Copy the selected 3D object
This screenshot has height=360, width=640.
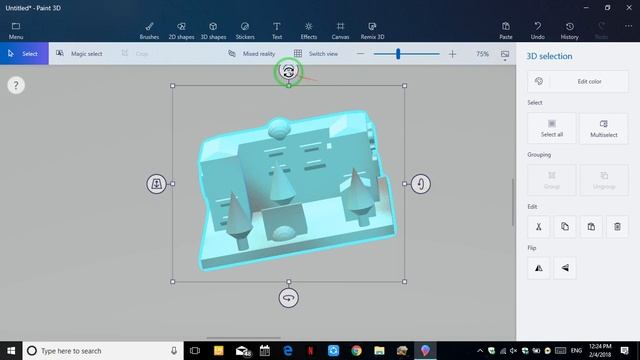[565, 227]
